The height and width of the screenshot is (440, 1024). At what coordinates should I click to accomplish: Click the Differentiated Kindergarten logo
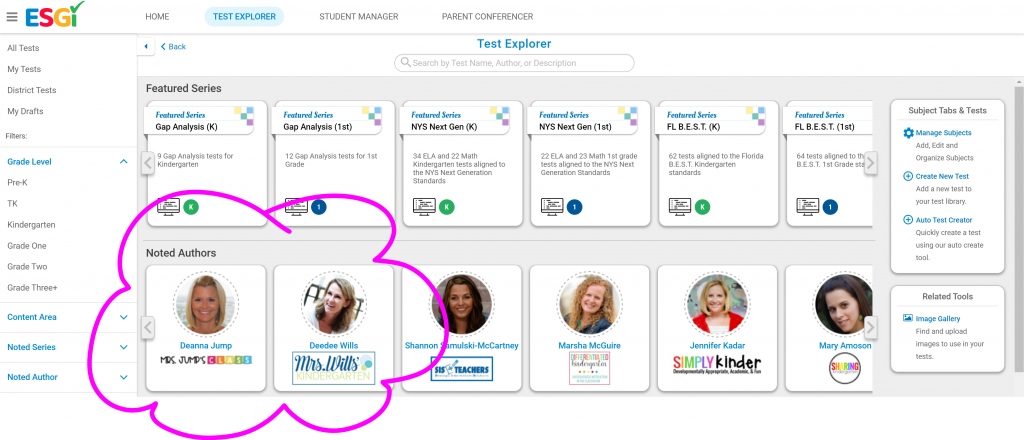point(589,368)
